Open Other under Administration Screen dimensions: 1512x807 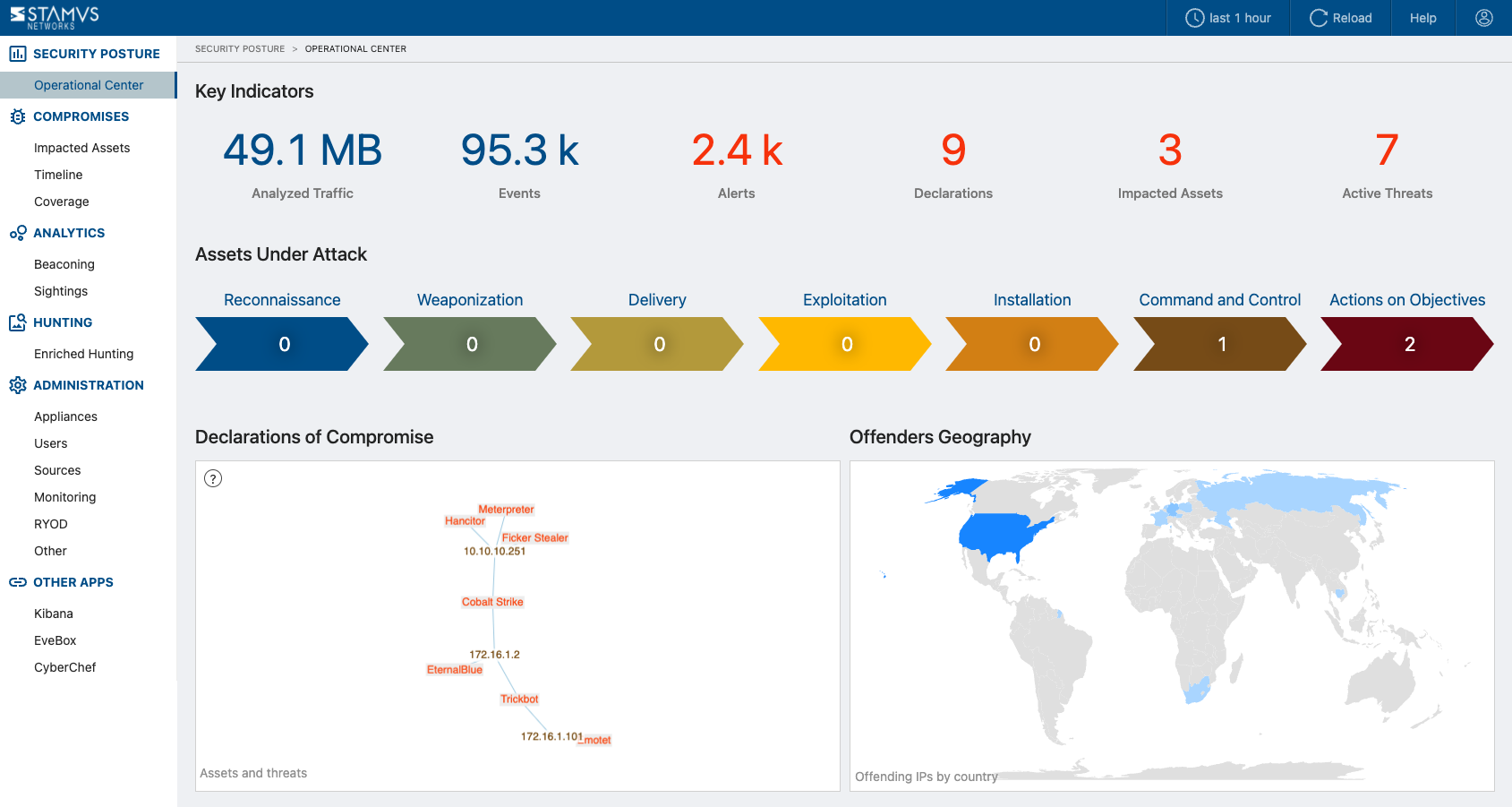(x=50, y=551)
